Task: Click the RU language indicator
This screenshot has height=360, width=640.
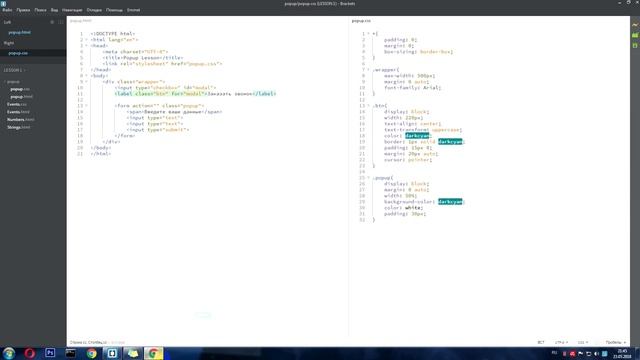Action: point(555,353)
